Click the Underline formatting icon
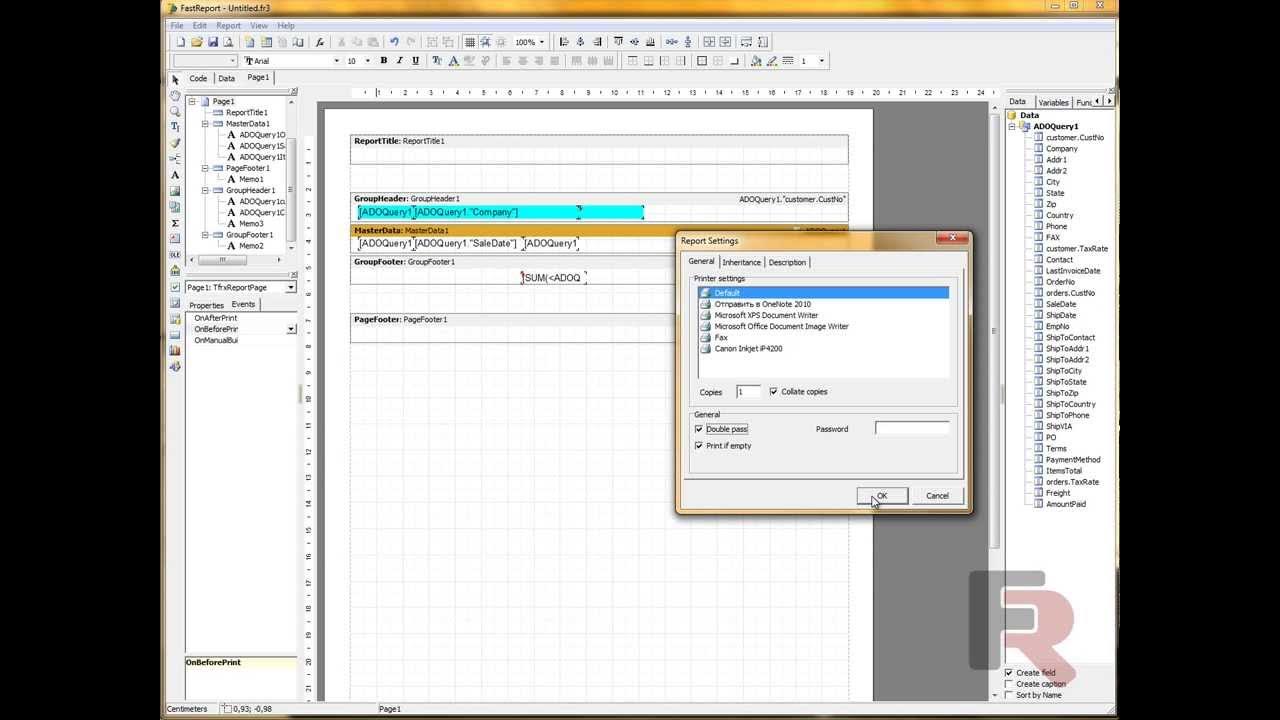The image size is (1280, 720). tap(415, 61)
